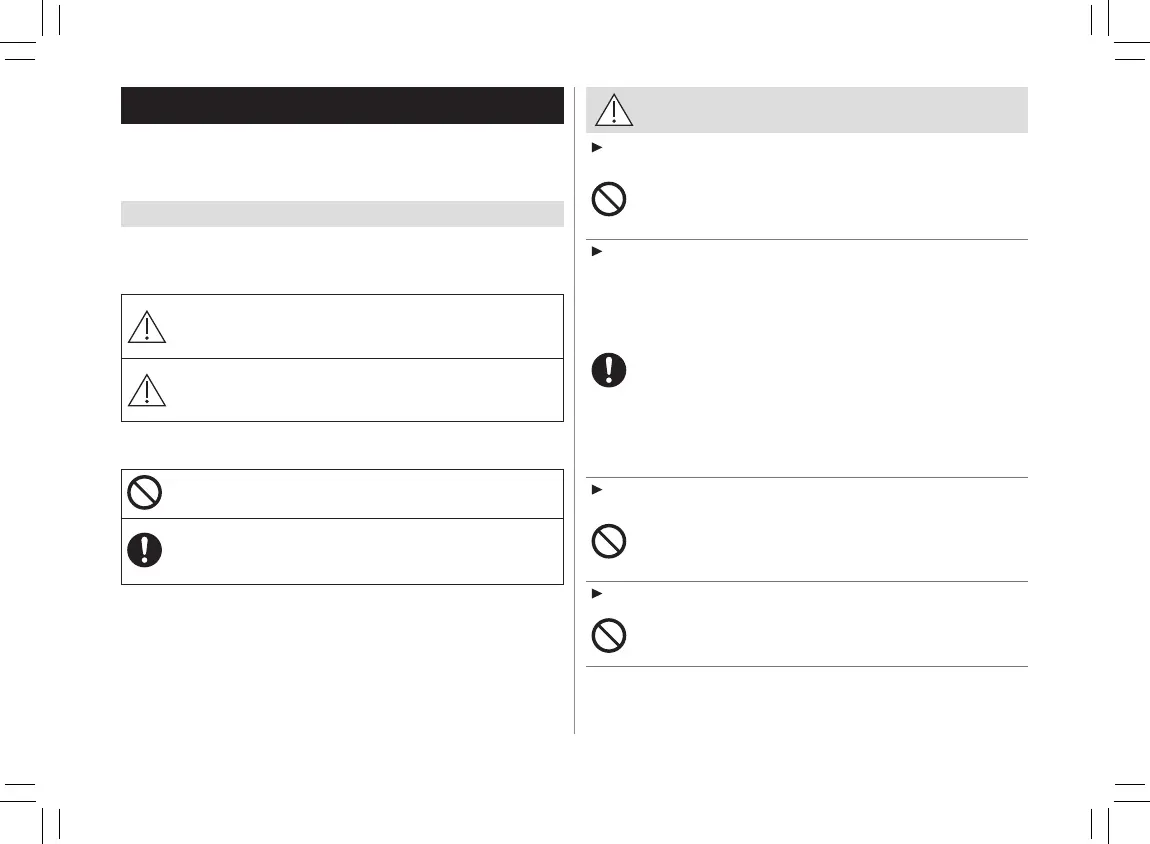Click the black exclamation circle in the right column
Screen dimensions: 1150x844
pyautogui.click(x=609, y=372)
